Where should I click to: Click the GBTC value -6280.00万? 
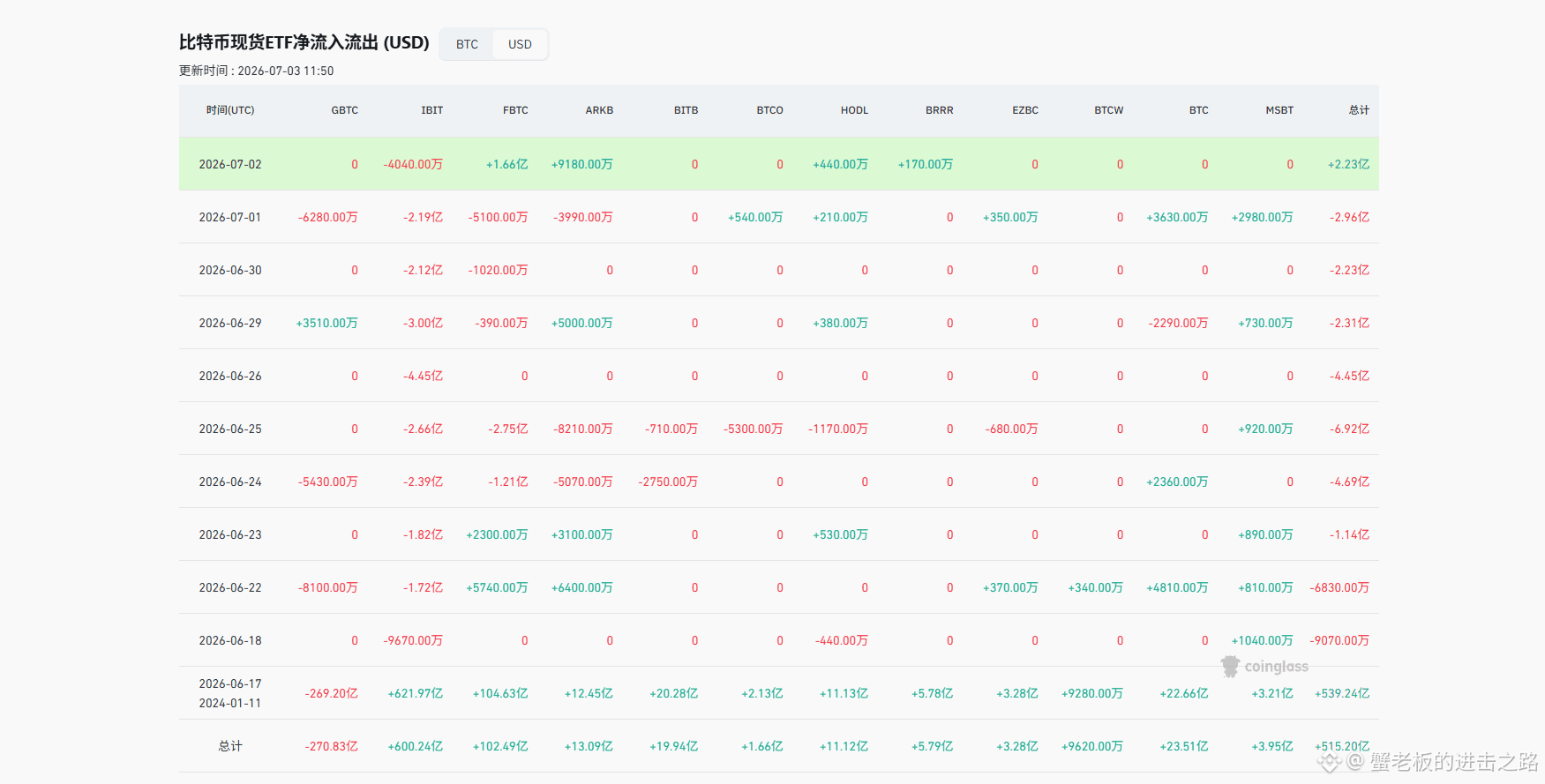[x=327, y=217]
